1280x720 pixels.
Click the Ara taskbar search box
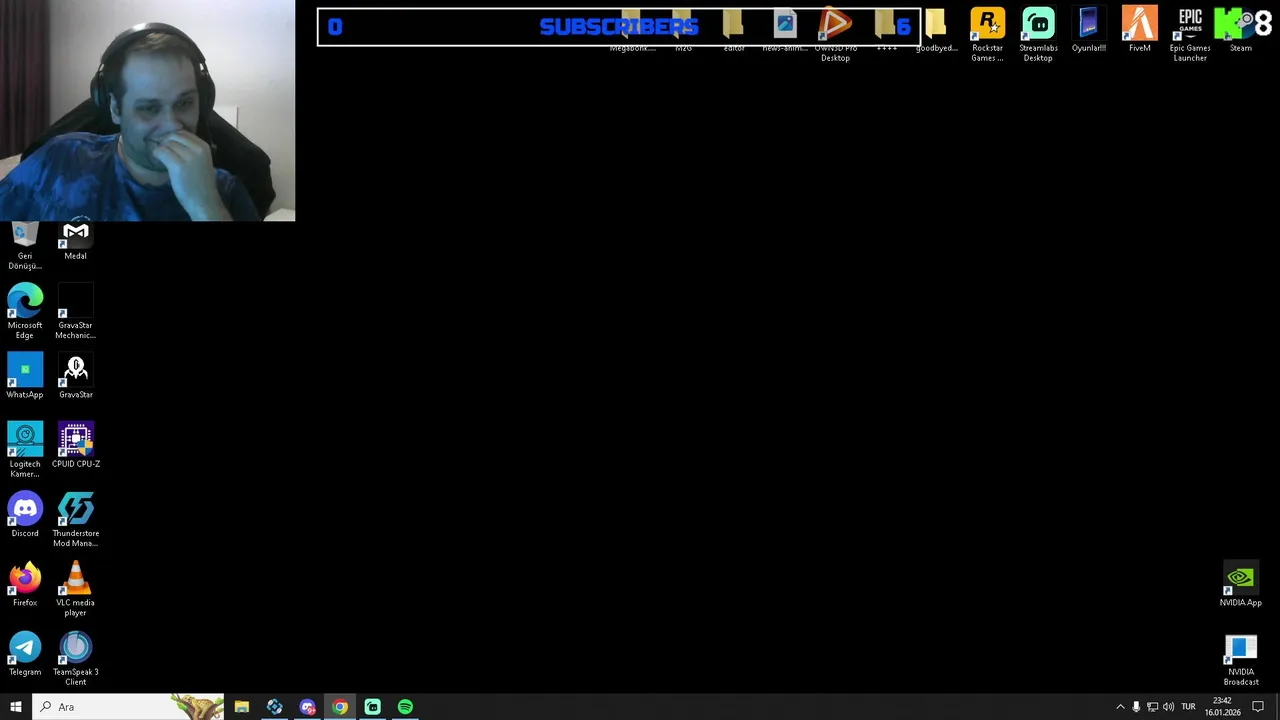click(128, 707)
